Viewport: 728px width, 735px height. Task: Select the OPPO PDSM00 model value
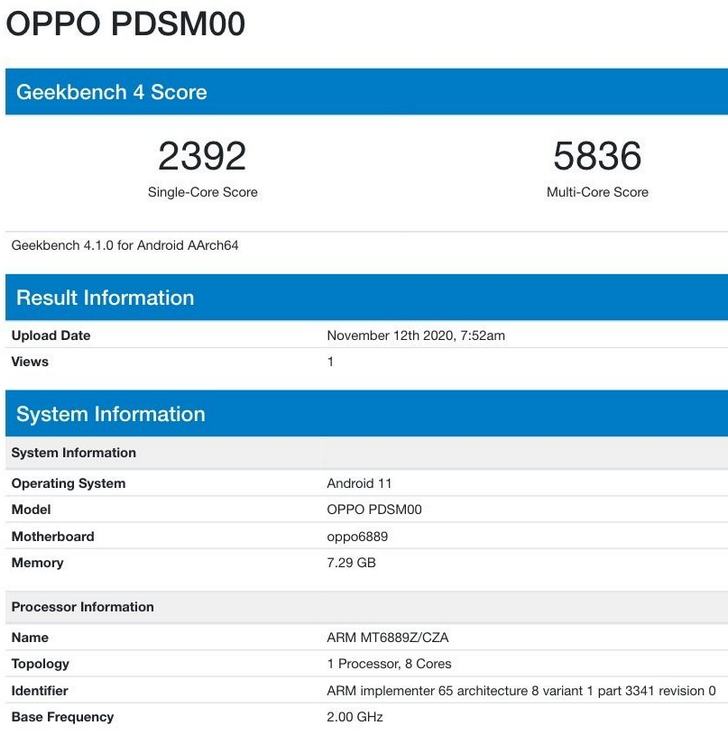pyautogui.click(x=374, y=510)
